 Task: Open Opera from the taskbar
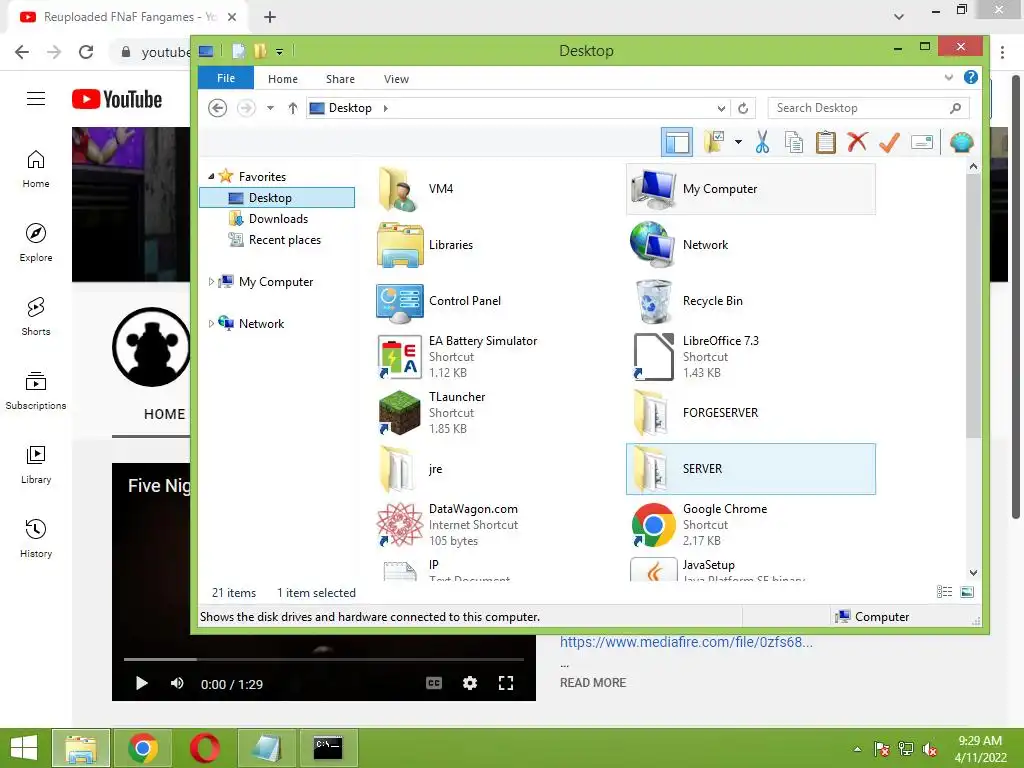[204, 748]
